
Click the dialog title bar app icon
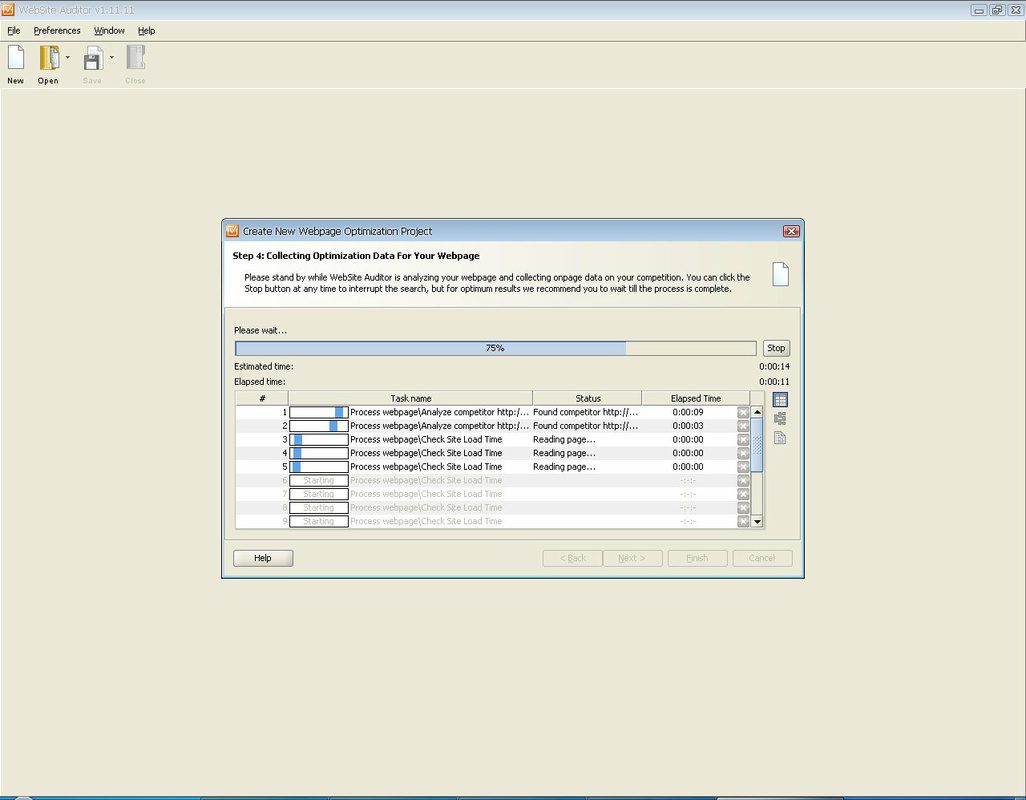(232, 231)
